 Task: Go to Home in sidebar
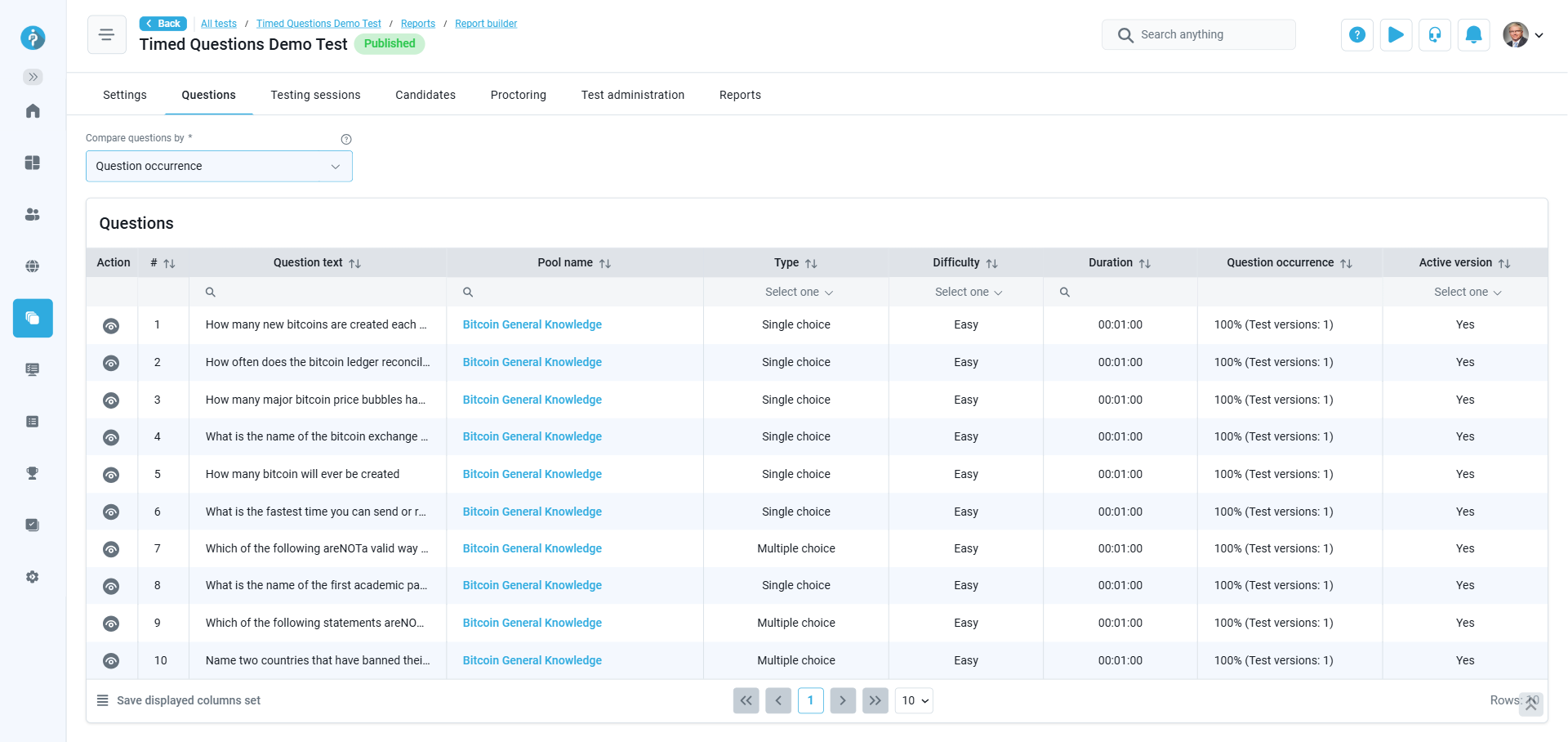[x=33, y=111]
